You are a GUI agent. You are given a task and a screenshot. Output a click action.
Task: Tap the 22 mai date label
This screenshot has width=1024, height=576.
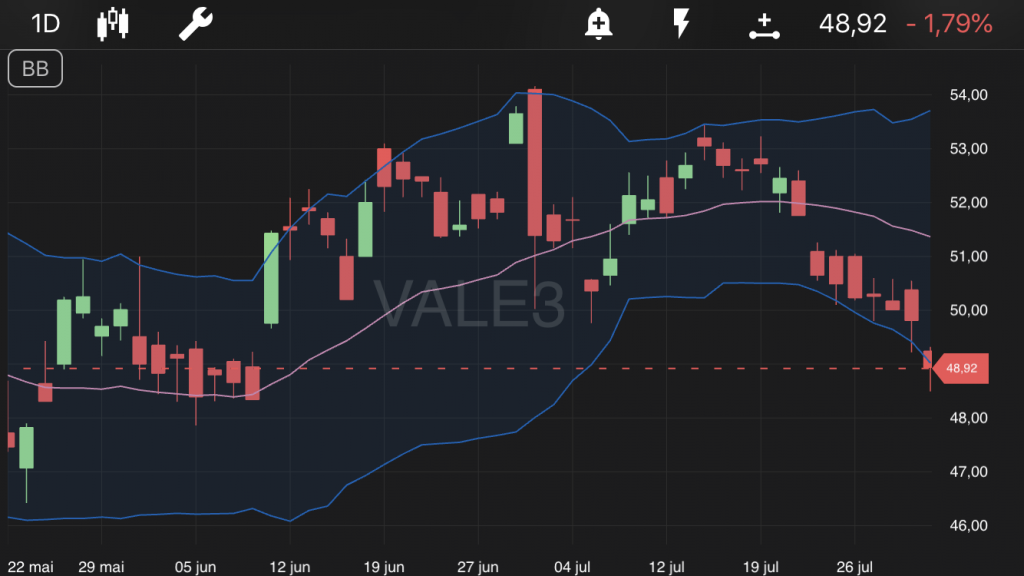(x=31, y=567)
